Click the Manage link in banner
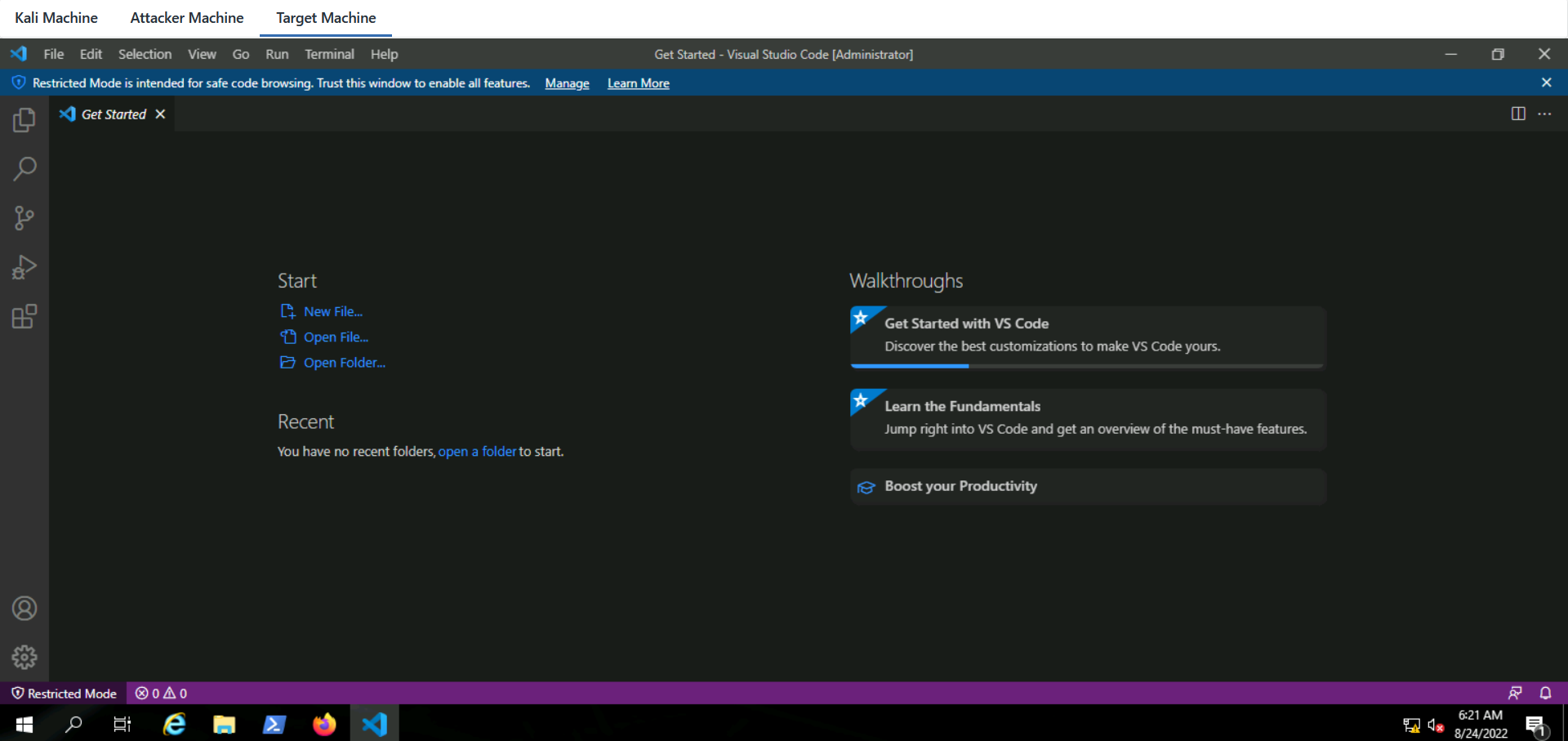 (x=567, y=83)
